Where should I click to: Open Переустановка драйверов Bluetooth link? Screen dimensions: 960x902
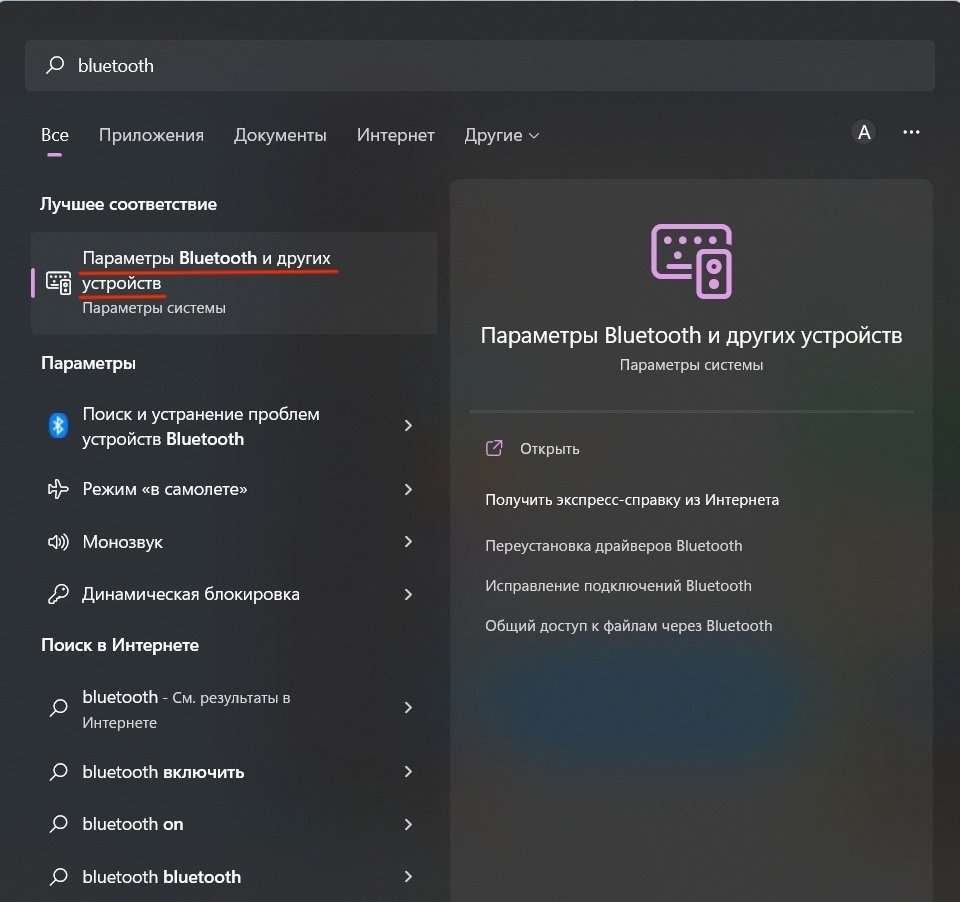pos(613,546)
